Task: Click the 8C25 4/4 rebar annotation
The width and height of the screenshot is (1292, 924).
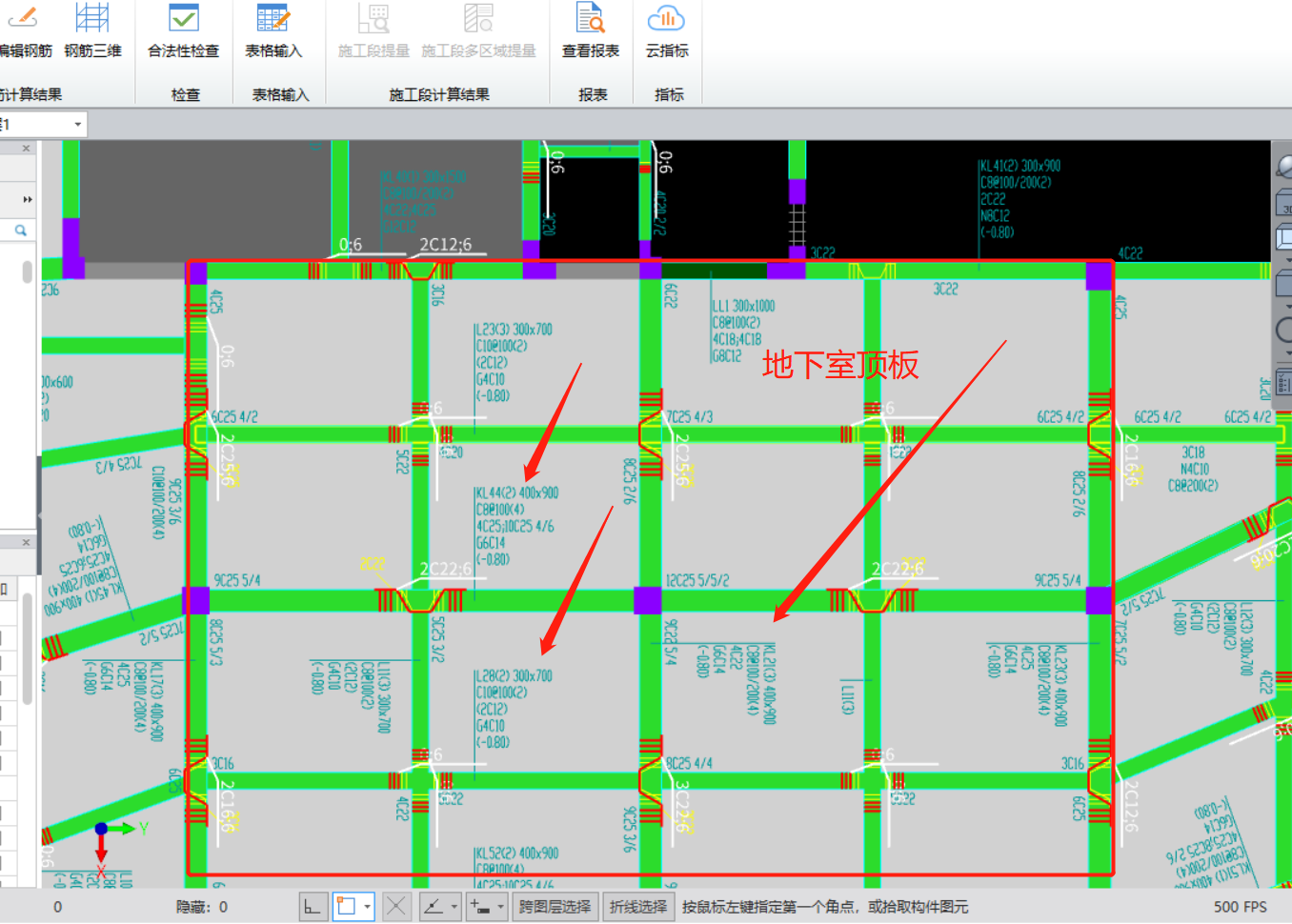Action: (x=689, y=764)
